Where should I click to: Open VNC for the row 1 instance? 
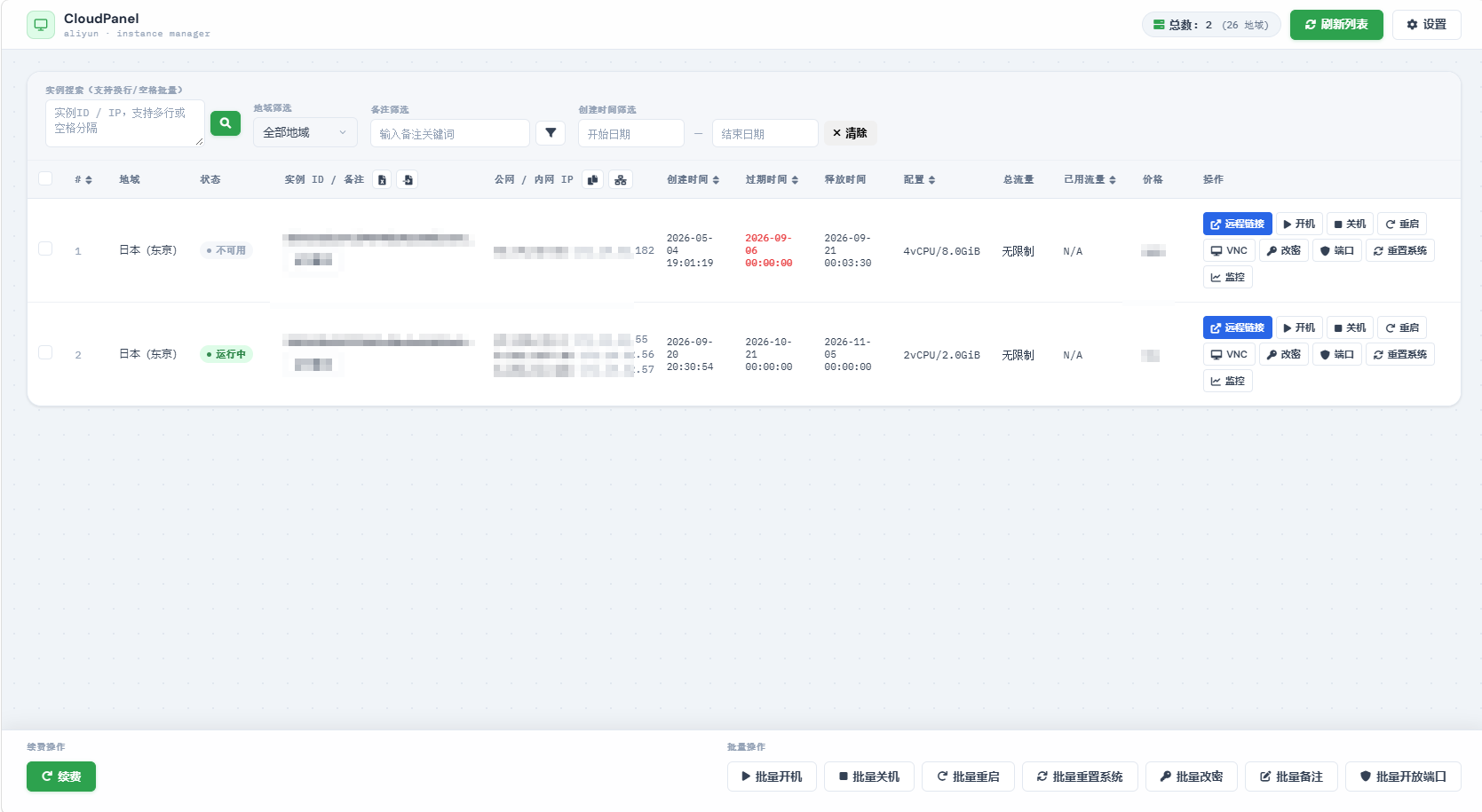(x=1229, y=250)
